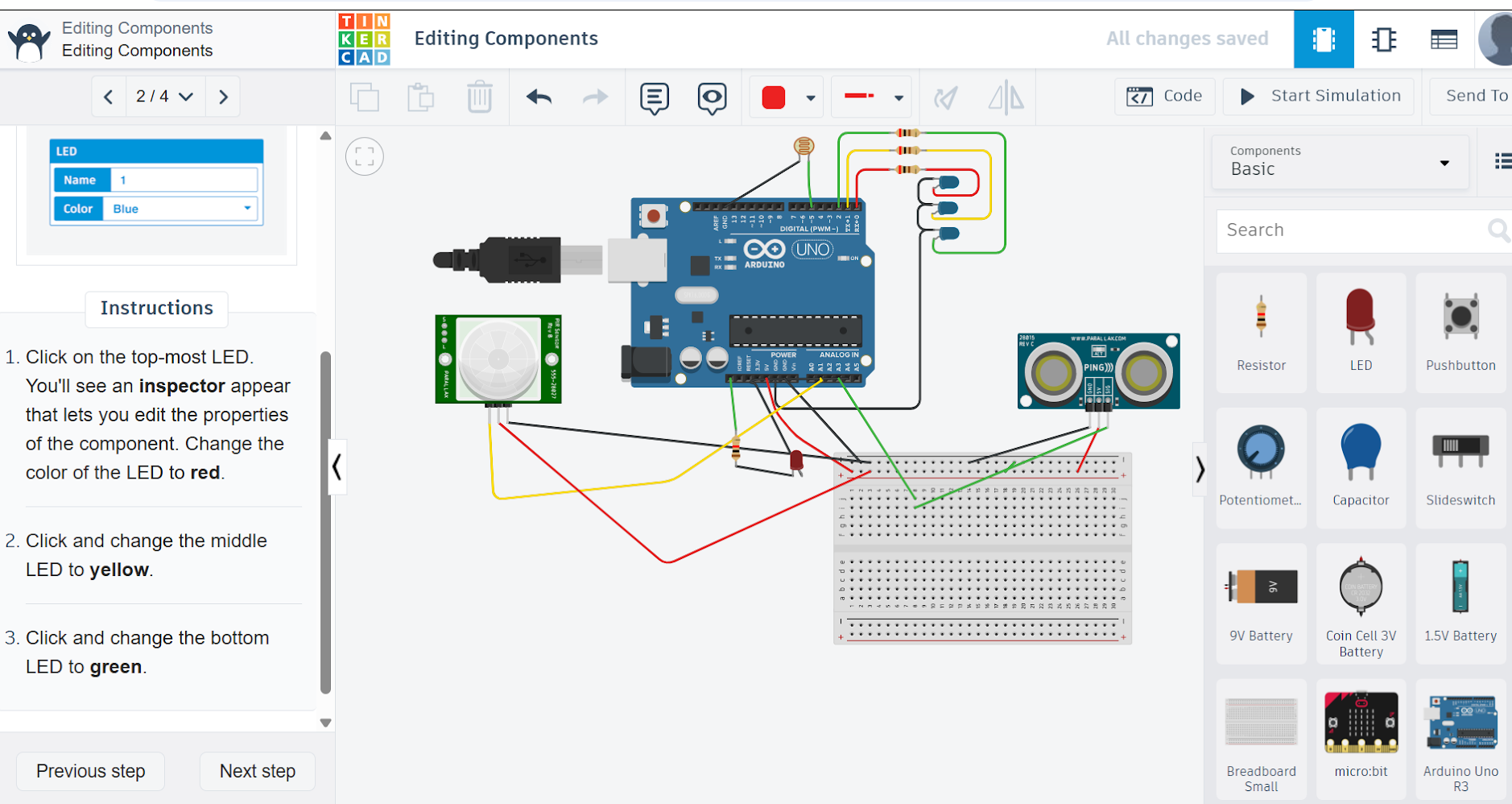Screen dimensions: 1512x804
Task: Open the component list view icon
Action: click(1444, 39)
